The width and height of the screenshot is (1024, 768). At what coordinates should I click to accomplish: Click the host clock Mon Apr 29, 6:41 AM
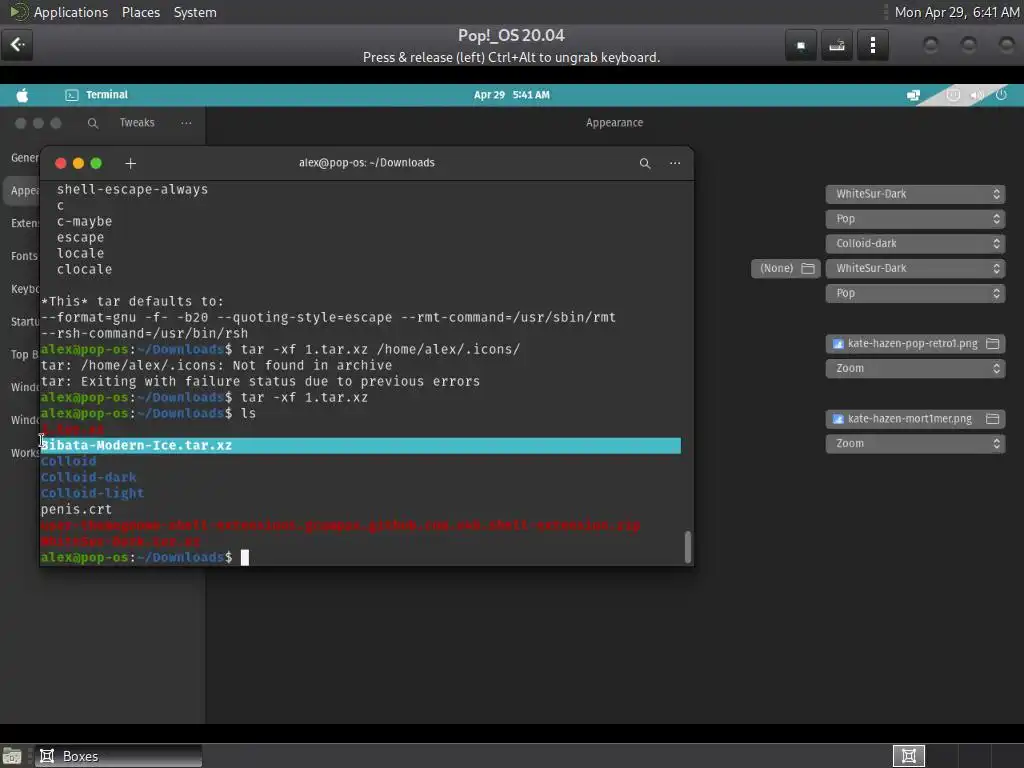[x=957, y=12]
